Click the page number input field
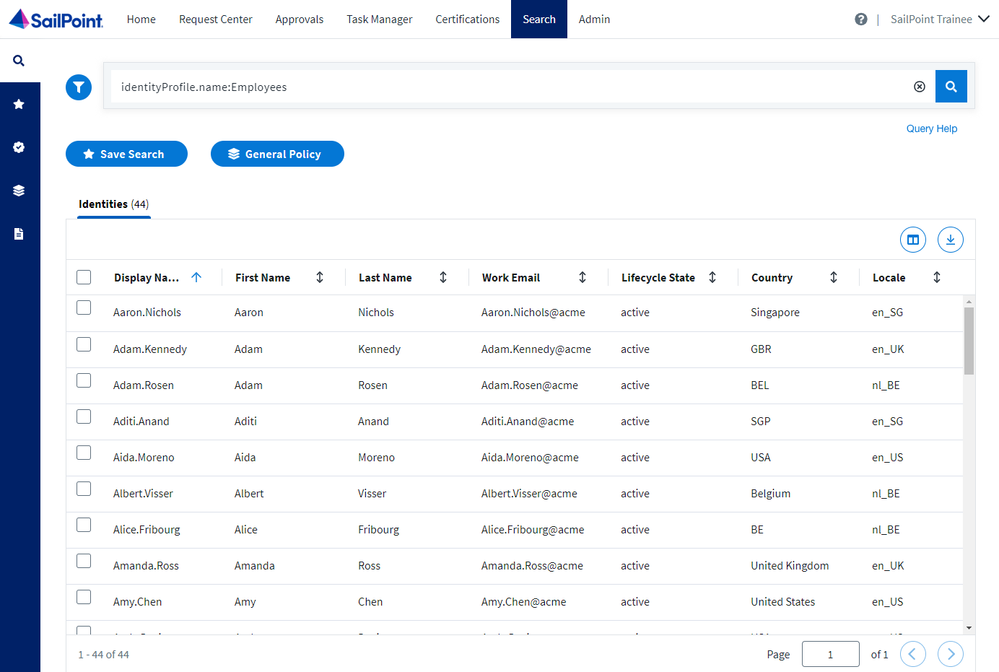999x672 pixels. 830,654
